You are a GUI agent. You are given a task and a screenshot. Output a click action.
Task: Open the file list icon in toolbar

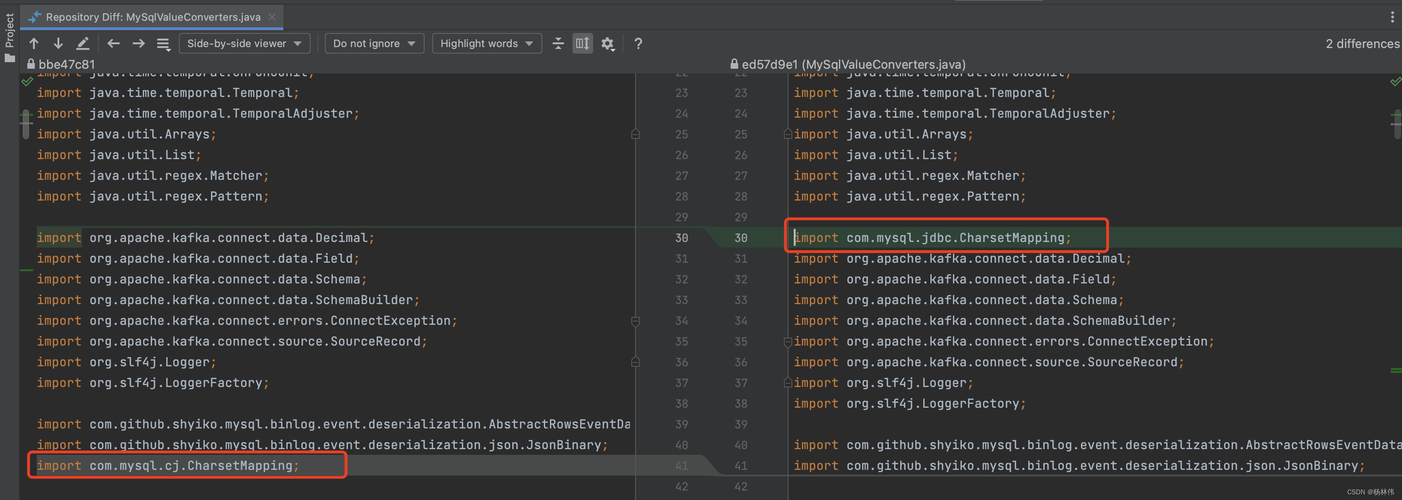(x=163, y=44)
